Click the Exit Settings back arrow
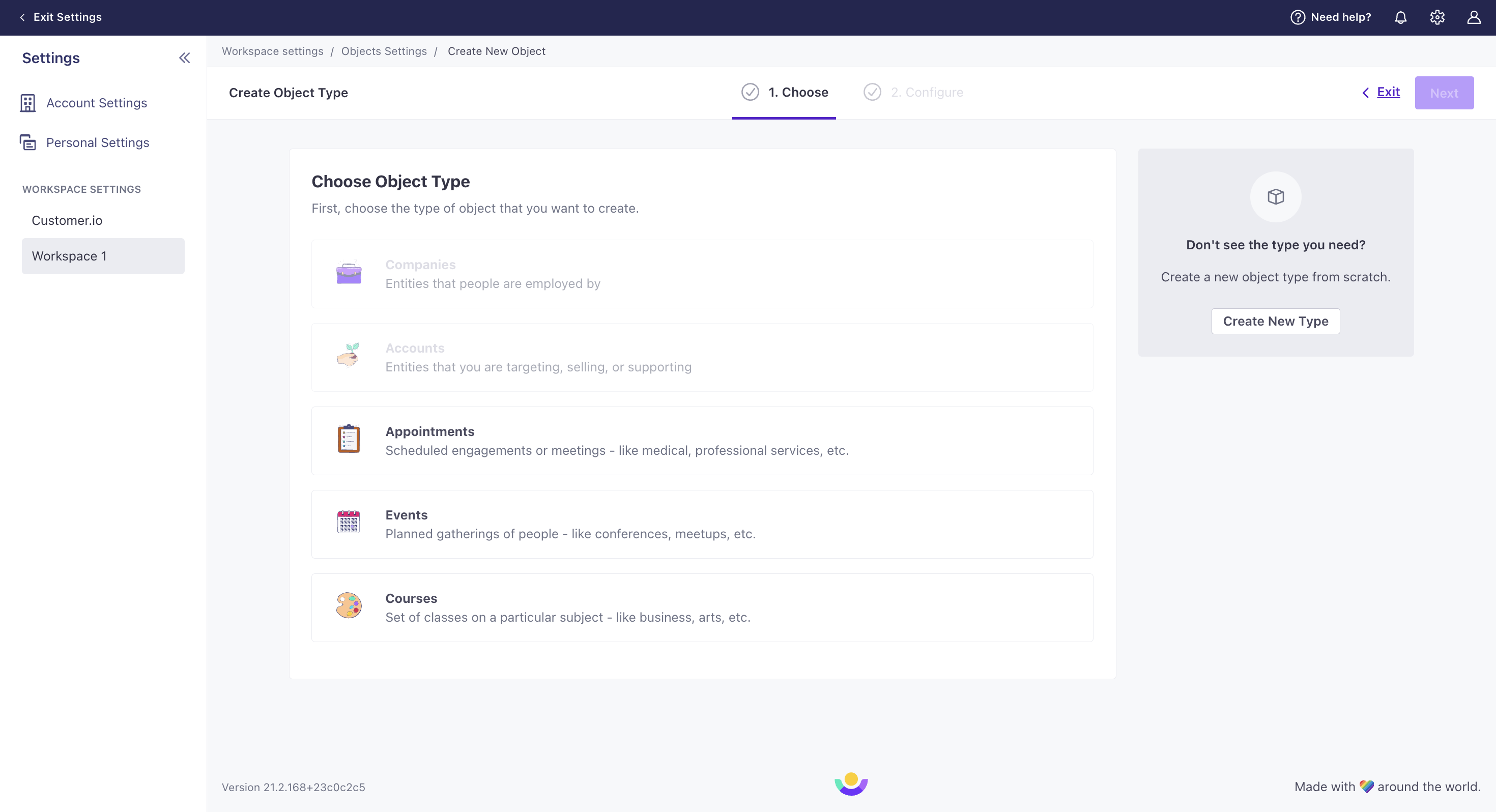Viewport: 1496px width, 812px height. pos(22,17)
